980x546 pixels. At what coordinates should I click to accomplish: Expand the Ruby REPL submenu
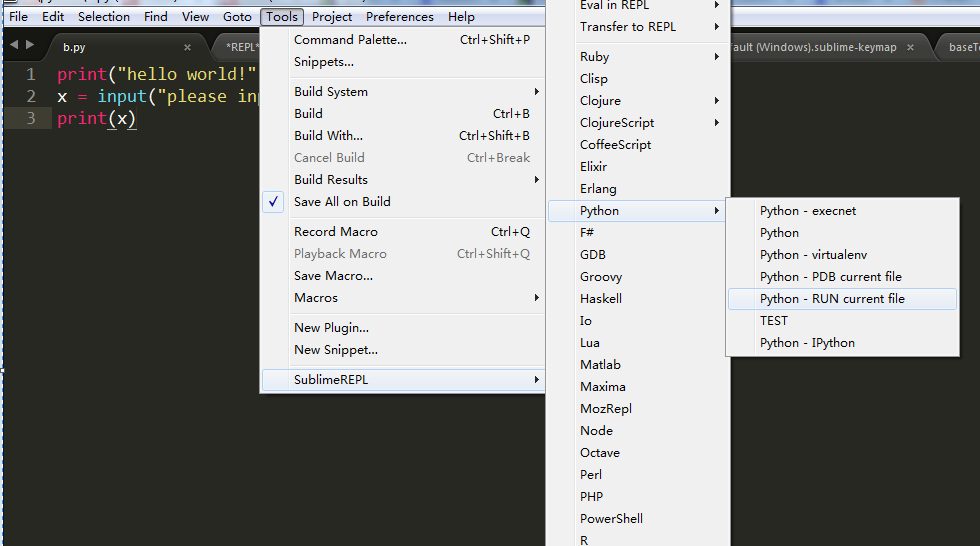[638, 57]
